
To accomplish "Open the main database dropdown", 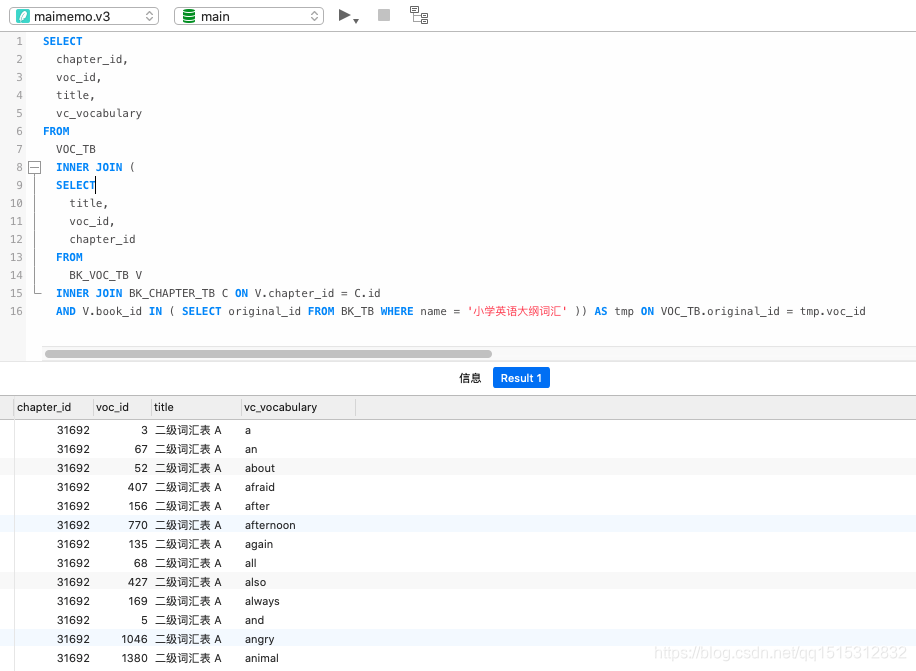I will coord(249,16).
